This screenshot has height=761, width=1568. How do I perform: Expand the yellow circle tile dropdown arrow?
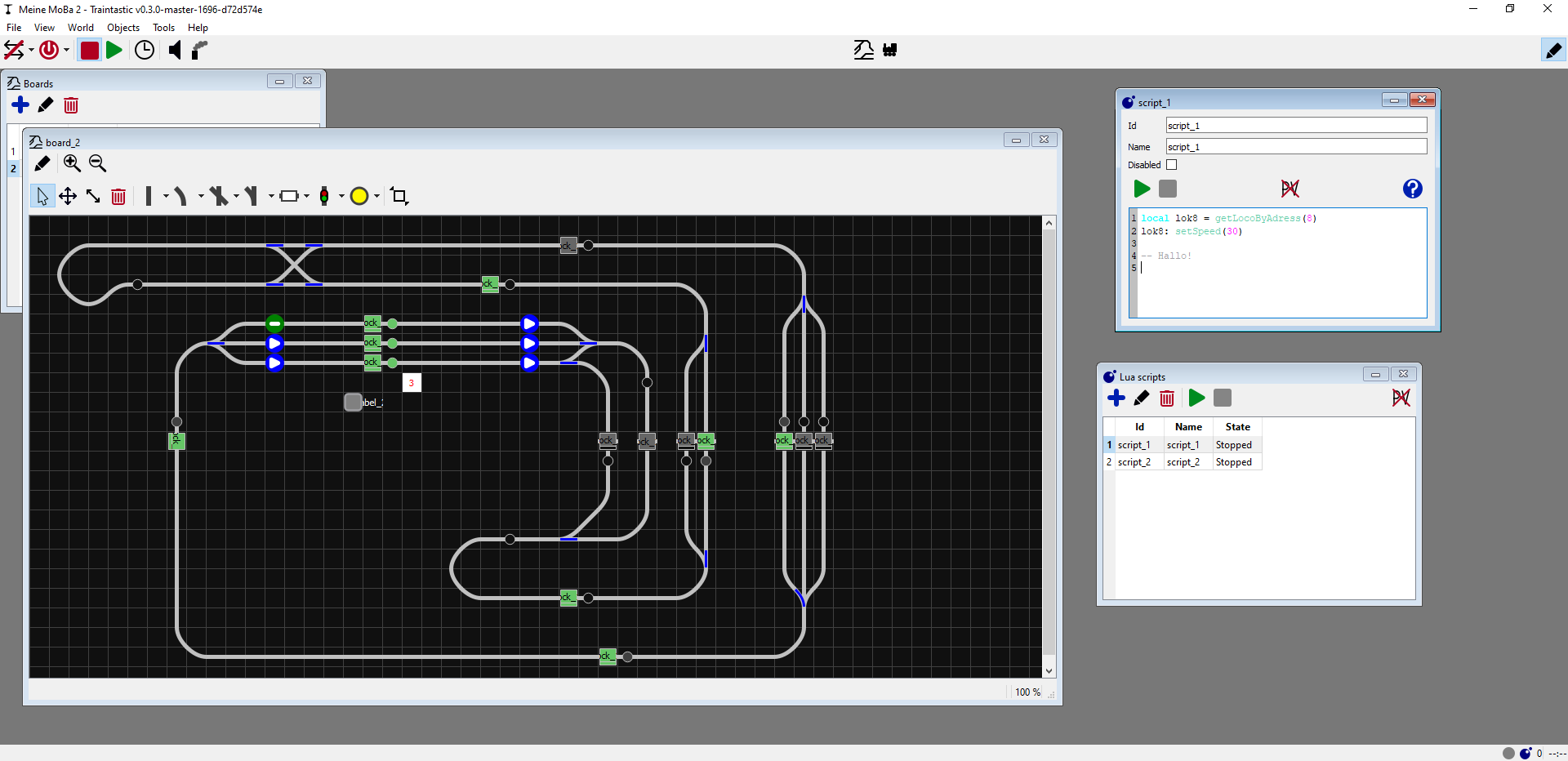376,196
